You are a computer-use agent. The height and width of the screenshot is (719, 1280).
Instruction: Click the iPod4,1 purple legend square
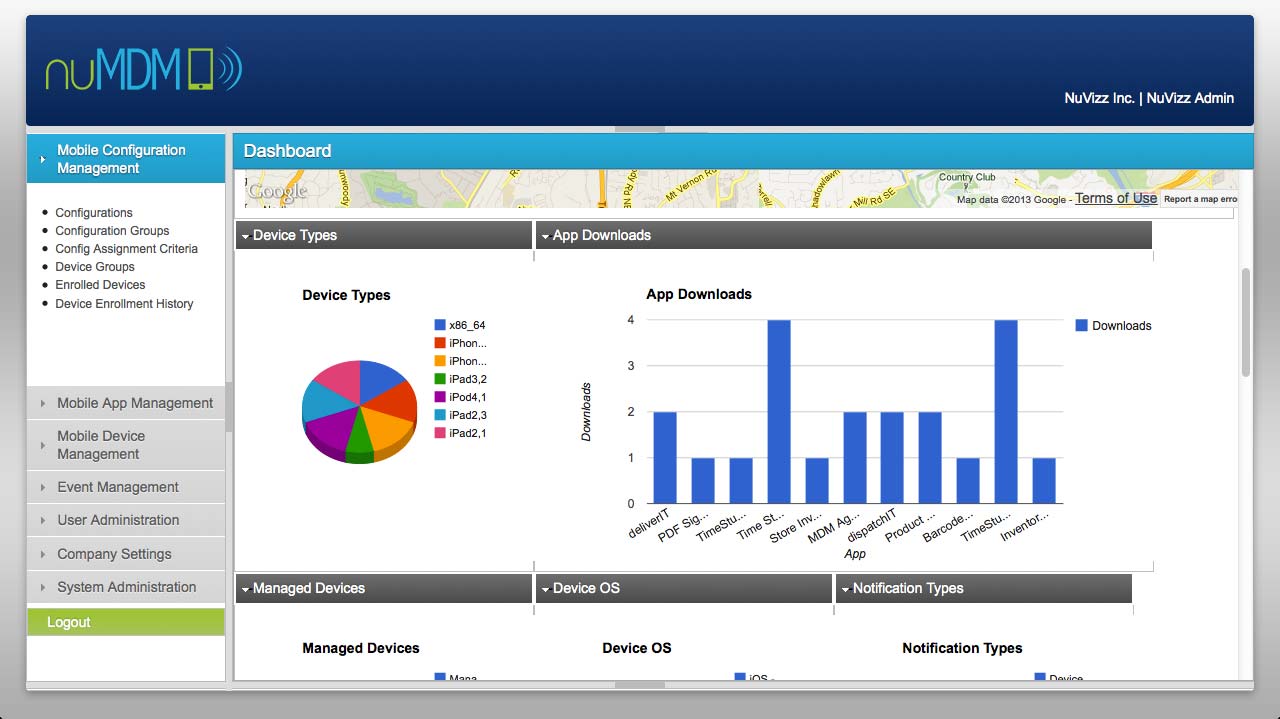point(440,397)
